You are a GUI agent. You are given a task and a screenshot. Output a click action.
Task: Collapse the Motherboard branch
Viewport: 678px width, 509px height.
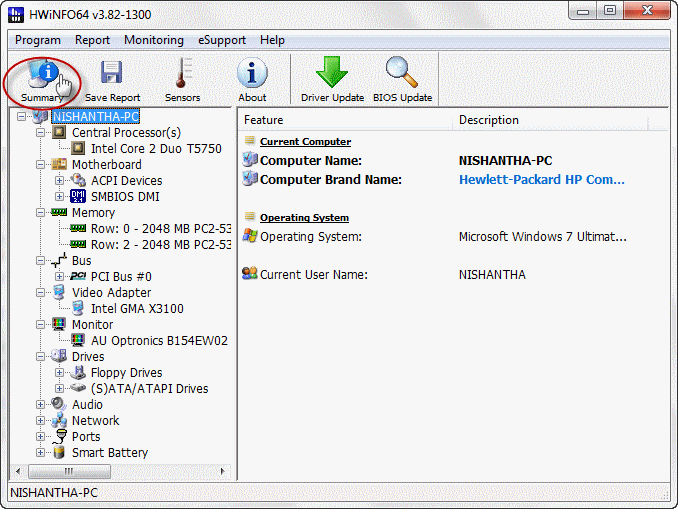coord(40,164)
